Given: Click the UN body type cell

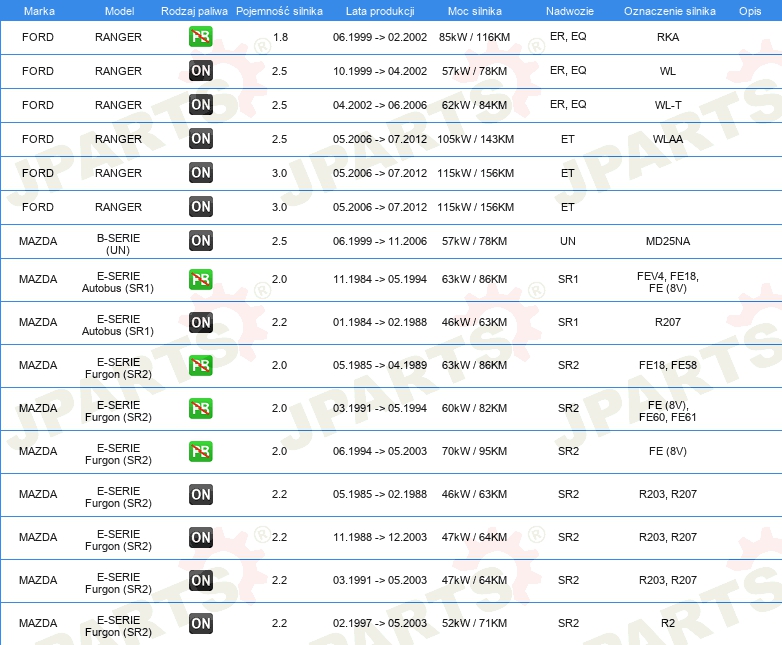Looking at the screenshot, I should pos(568,241).
